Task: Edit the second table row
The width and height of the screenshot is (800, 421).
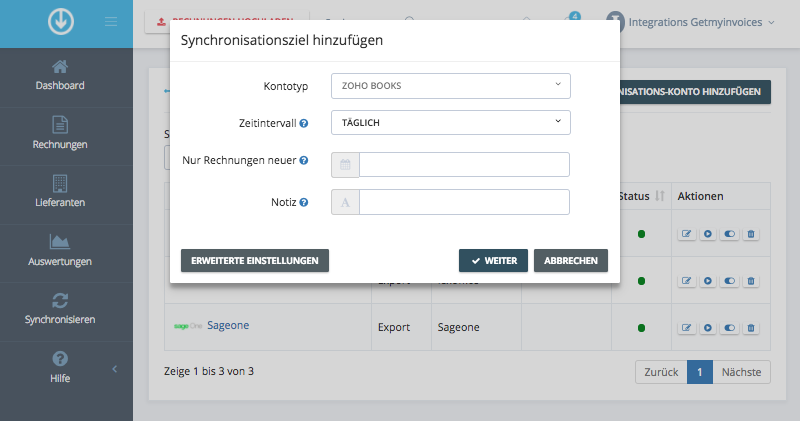Action: point(687,281)
